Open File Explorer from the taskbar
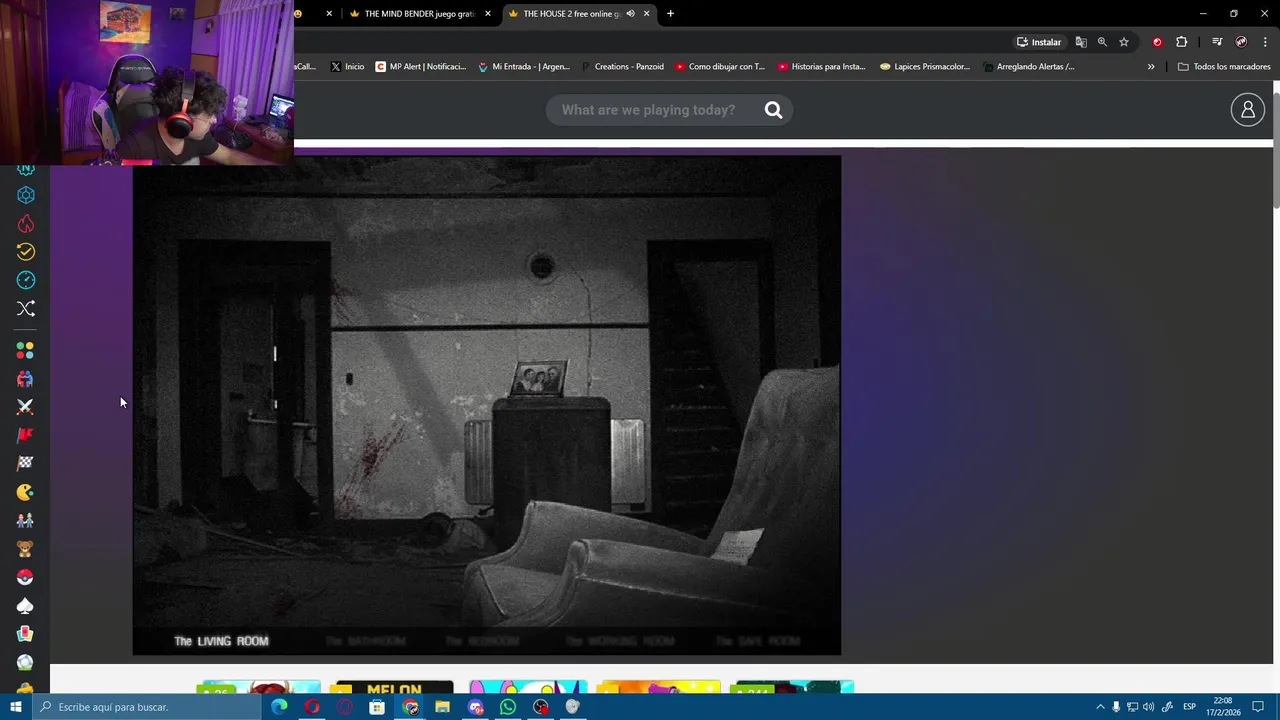This screenshot has width=1280, height=720. coord(442,707)
